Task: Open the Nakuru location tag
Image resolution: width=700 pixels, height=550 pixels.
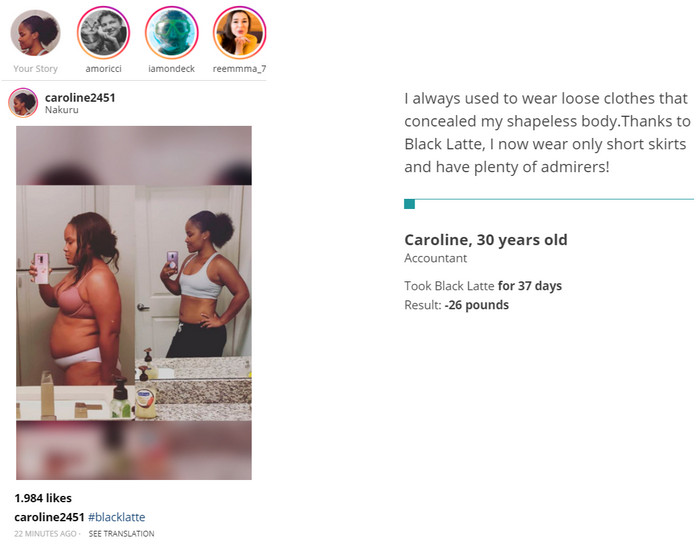Action: 62,110
